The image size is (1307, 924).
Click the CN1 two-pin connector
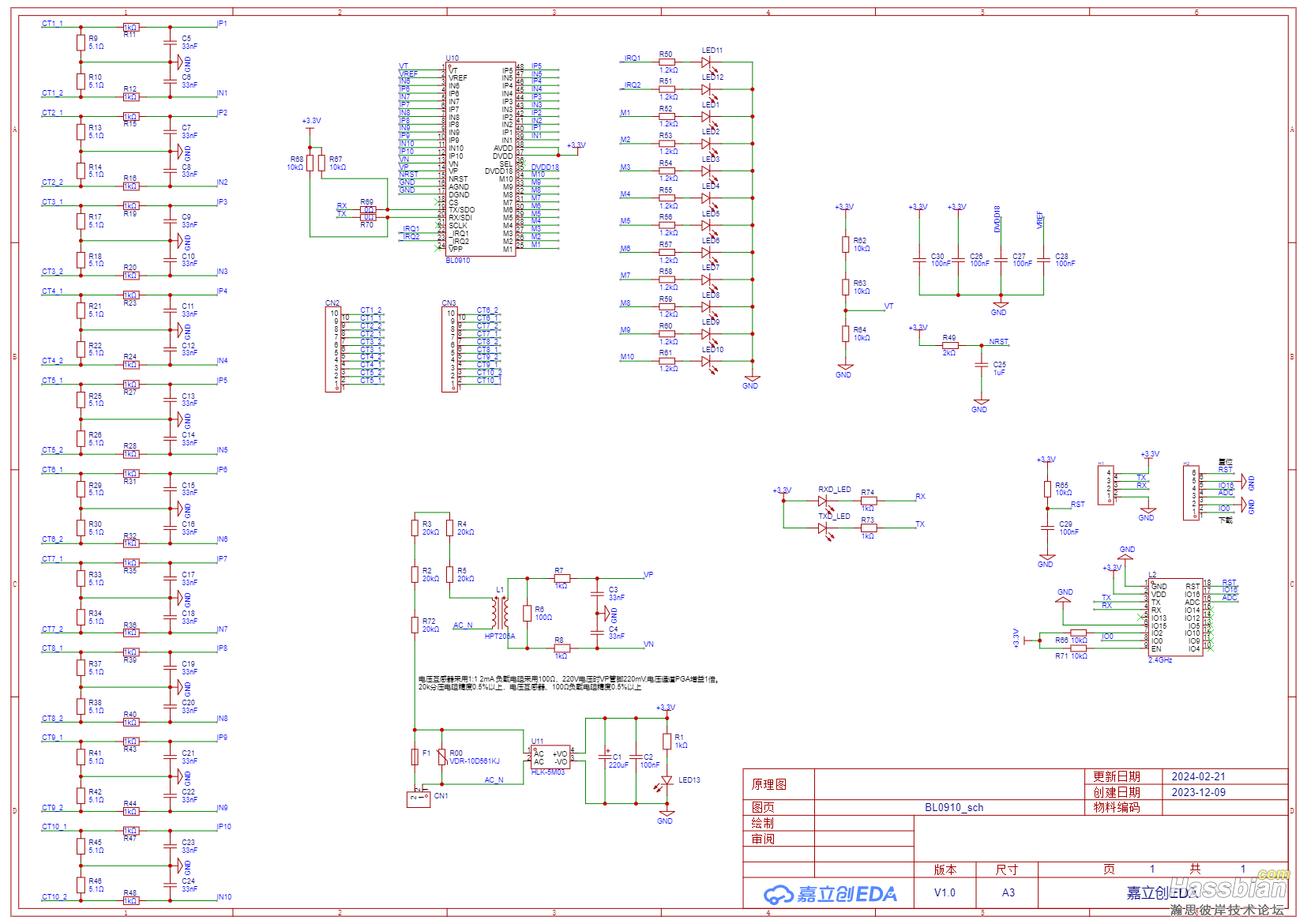(x=419, y=798)
